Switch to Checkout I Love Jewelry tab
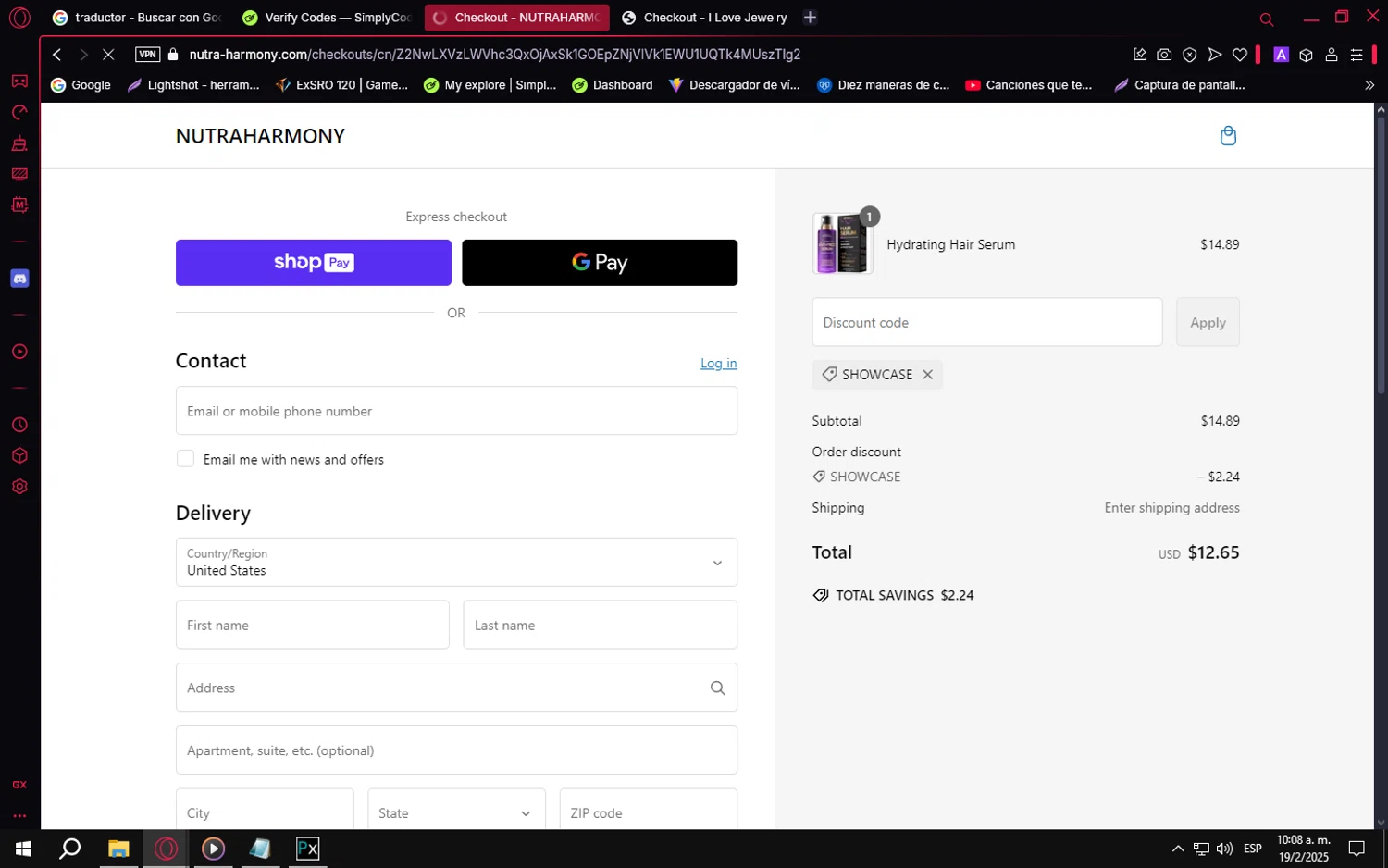 tap(704, 18)
